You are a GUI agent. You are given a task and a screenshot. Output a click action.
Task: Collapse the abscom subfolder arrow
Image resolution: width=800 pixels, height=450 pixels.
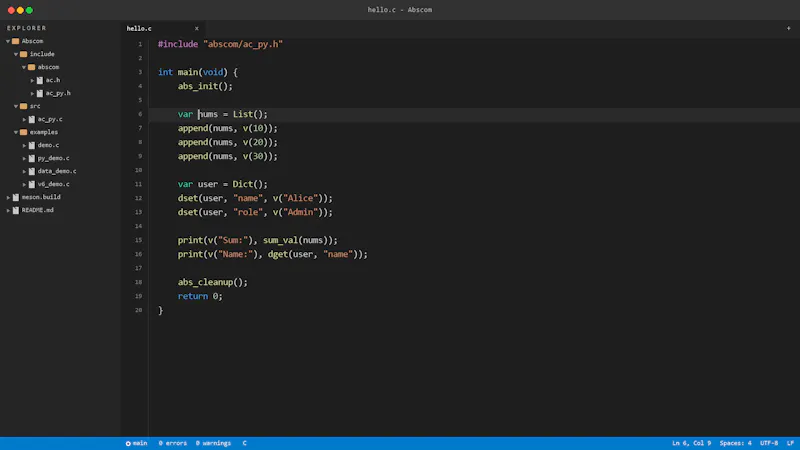pyautogui.click(x=24, y=67)
